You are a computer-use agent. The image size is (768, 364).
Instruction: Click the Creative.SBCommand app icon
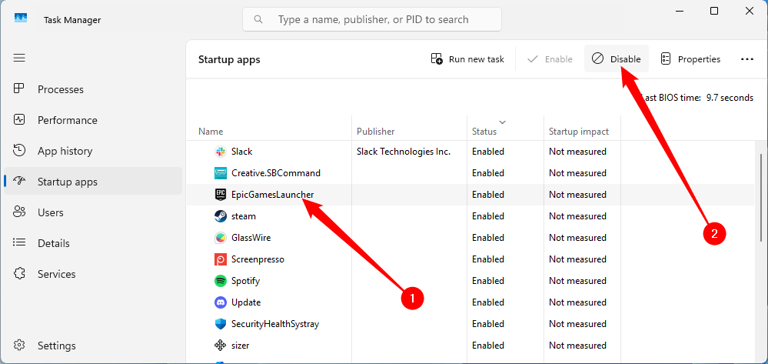220,173
